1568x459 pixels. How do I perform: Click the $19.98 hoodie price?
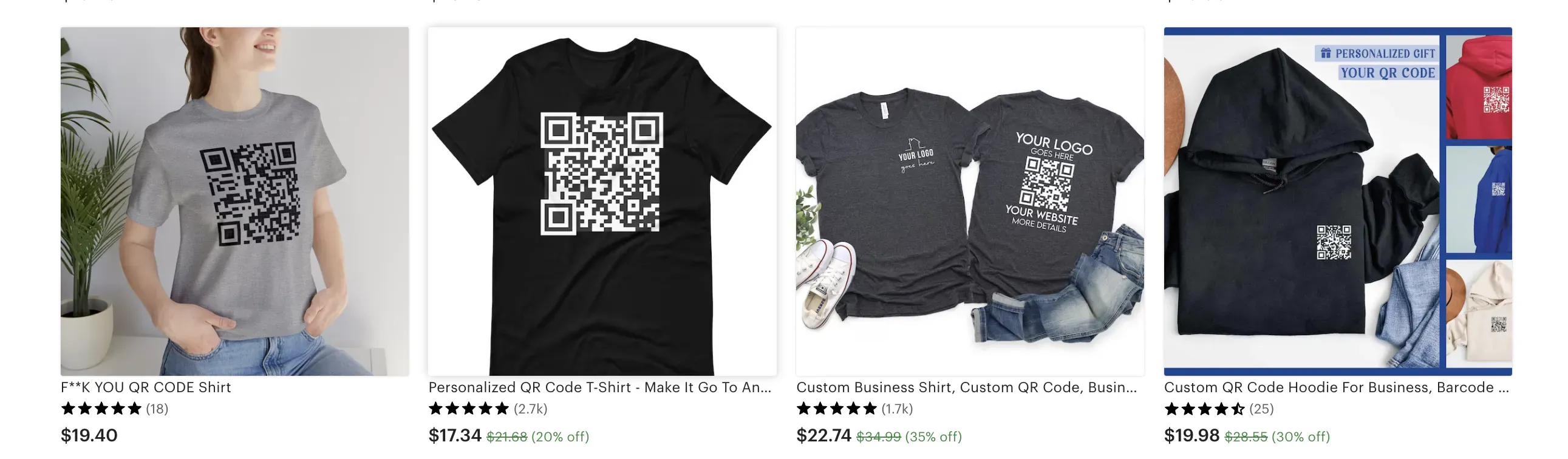point(1191,435)
